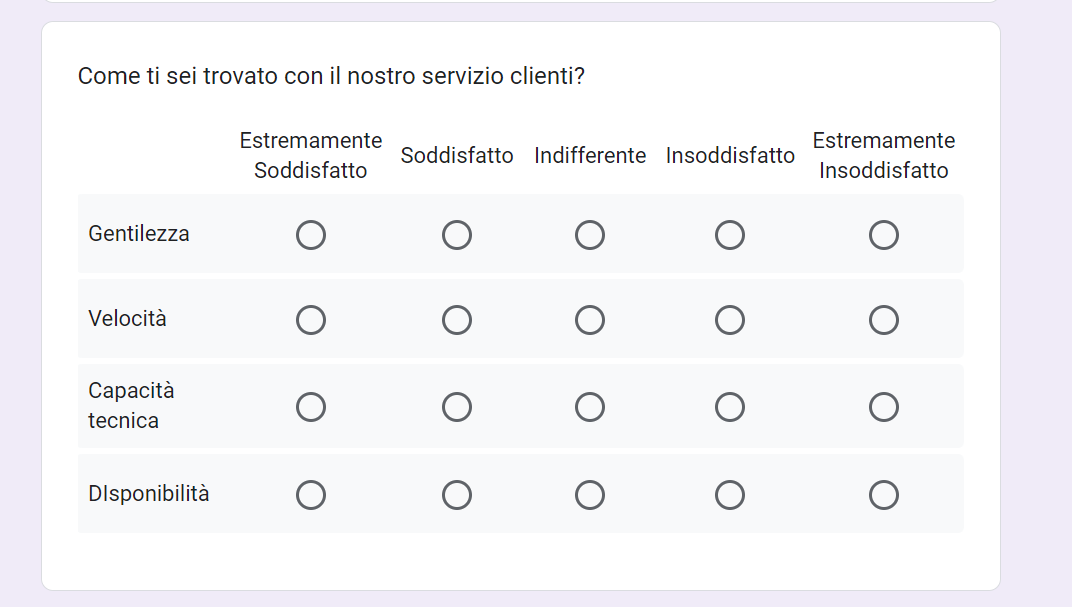
Task: Rate Velocità as Soddisfatto
Action: [457, 320]
